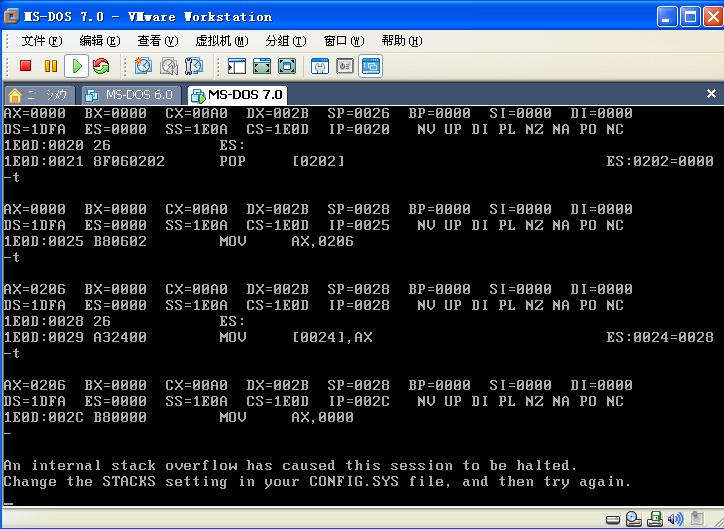Open the 文件(F) menu
724x529 pixels.
42,41
